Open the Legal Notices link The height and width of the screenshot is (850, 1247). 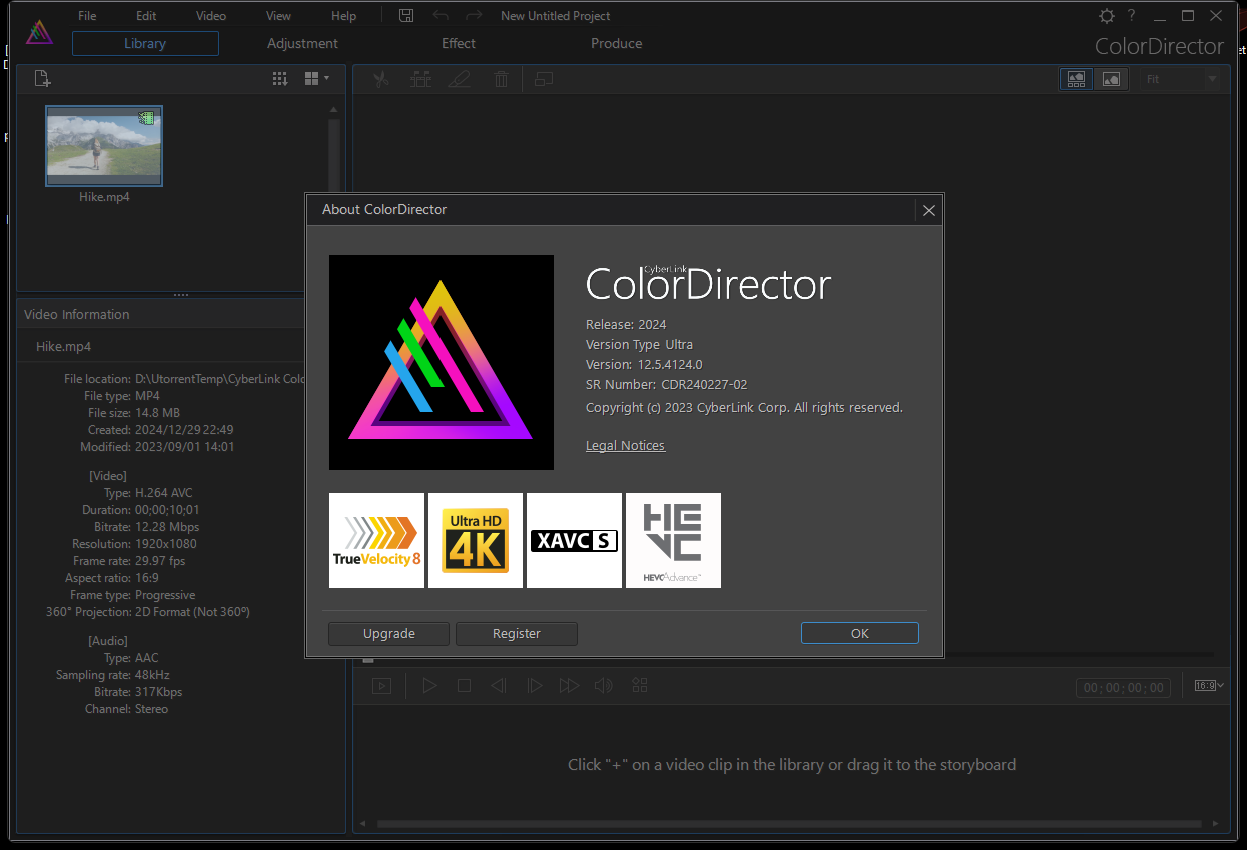pos(625,446)
